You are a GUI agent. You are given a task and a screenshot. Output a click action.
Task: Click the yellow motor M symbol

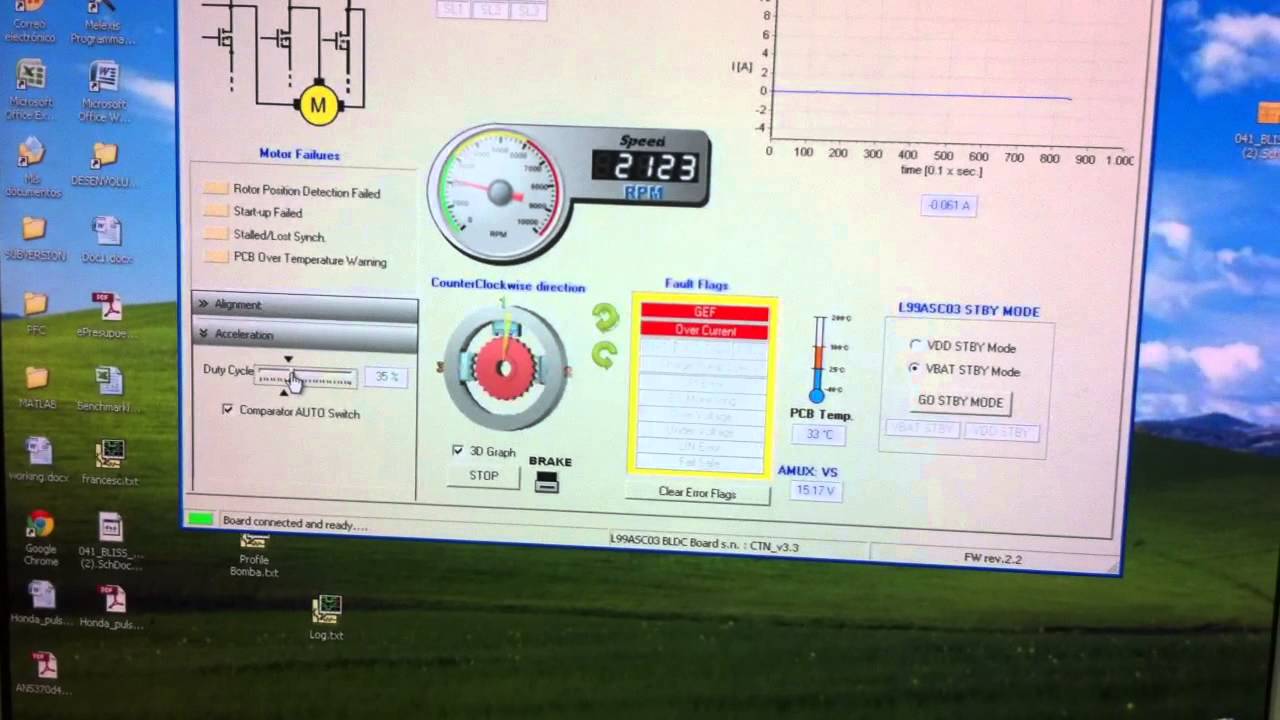(318, 105)
